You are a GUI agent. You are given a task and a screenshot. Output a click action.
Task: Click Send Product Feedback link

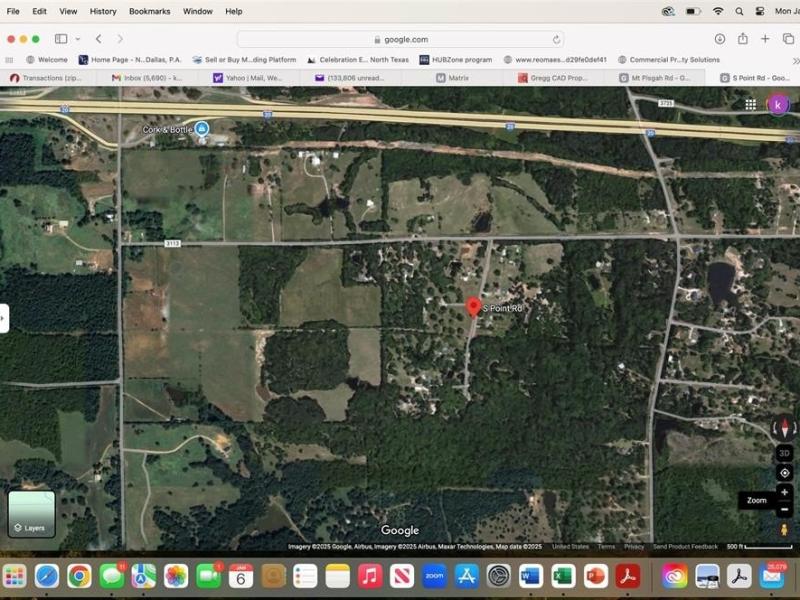click(685, 547)
